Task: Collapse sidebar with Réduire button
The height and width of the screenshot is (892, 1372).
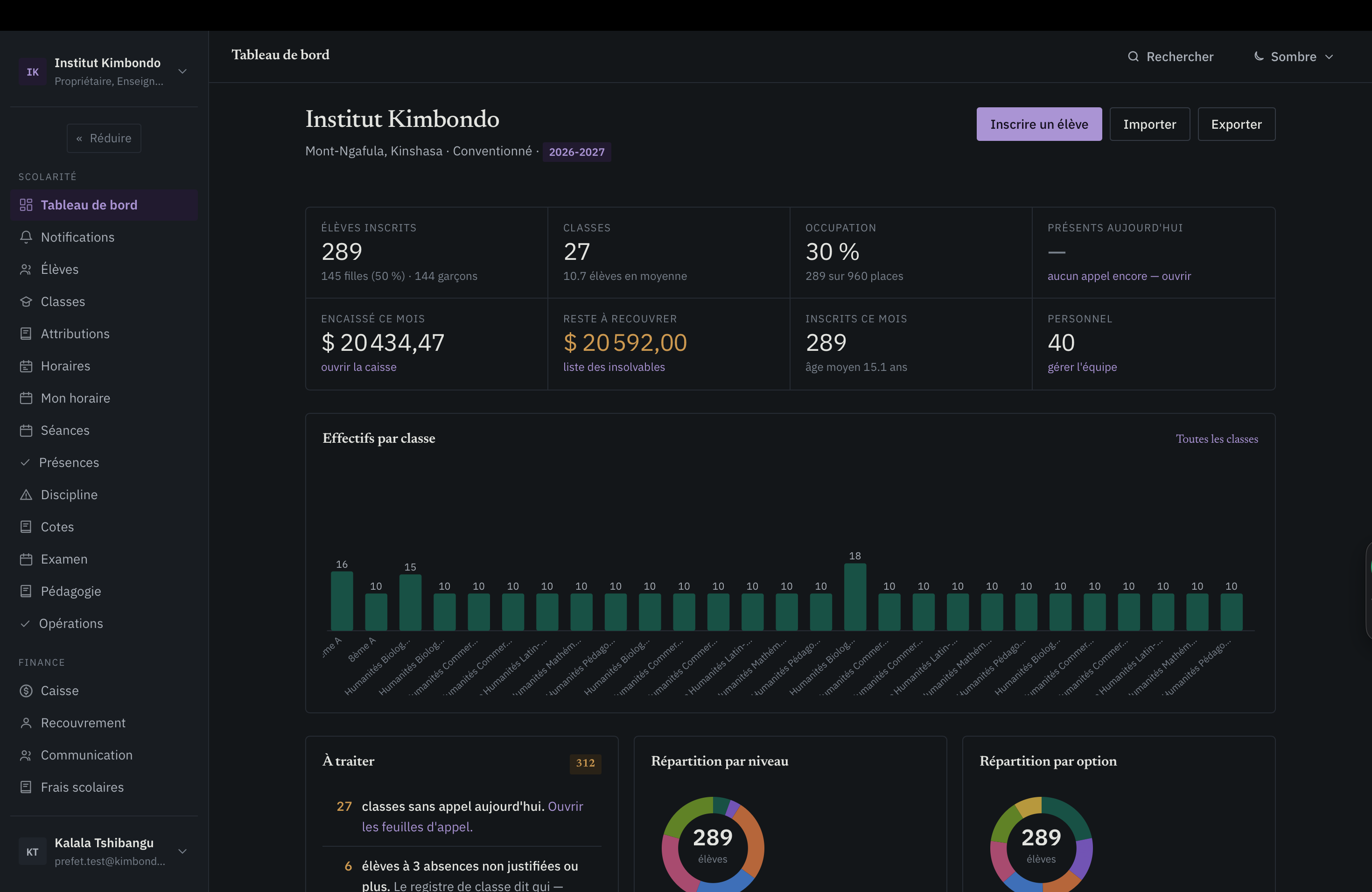Action: tap(104, 138)
